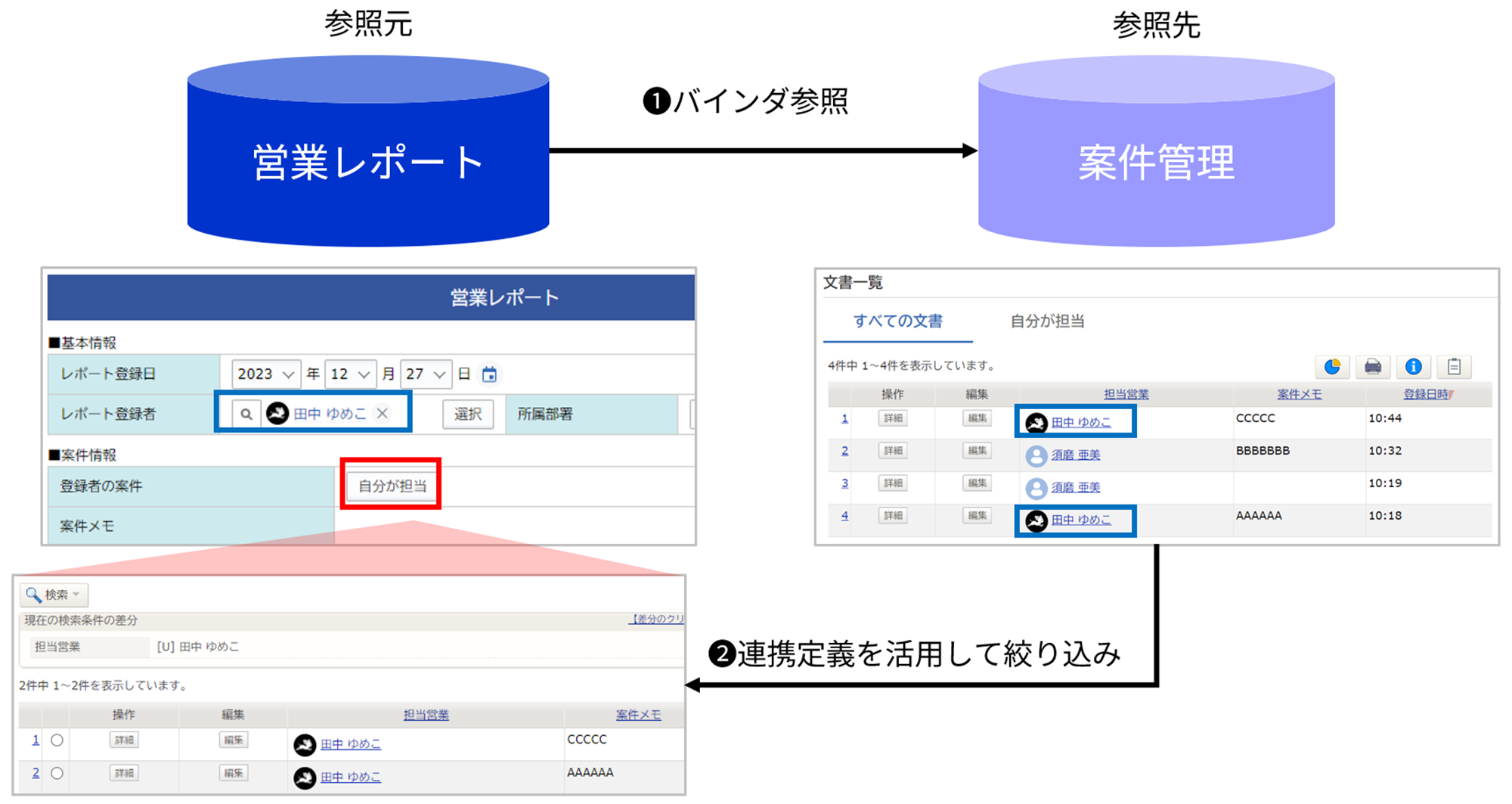Click 編集 button in 文書一覧 row 4
This screenshot has height=804, width=1512.
click(977, 515)
